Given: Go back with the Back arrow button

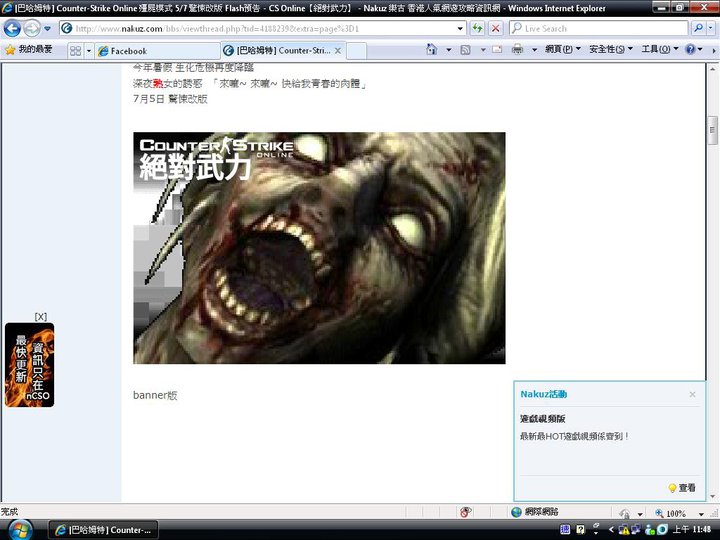Looking at the screenshot, I should click(x=12, y=28).
